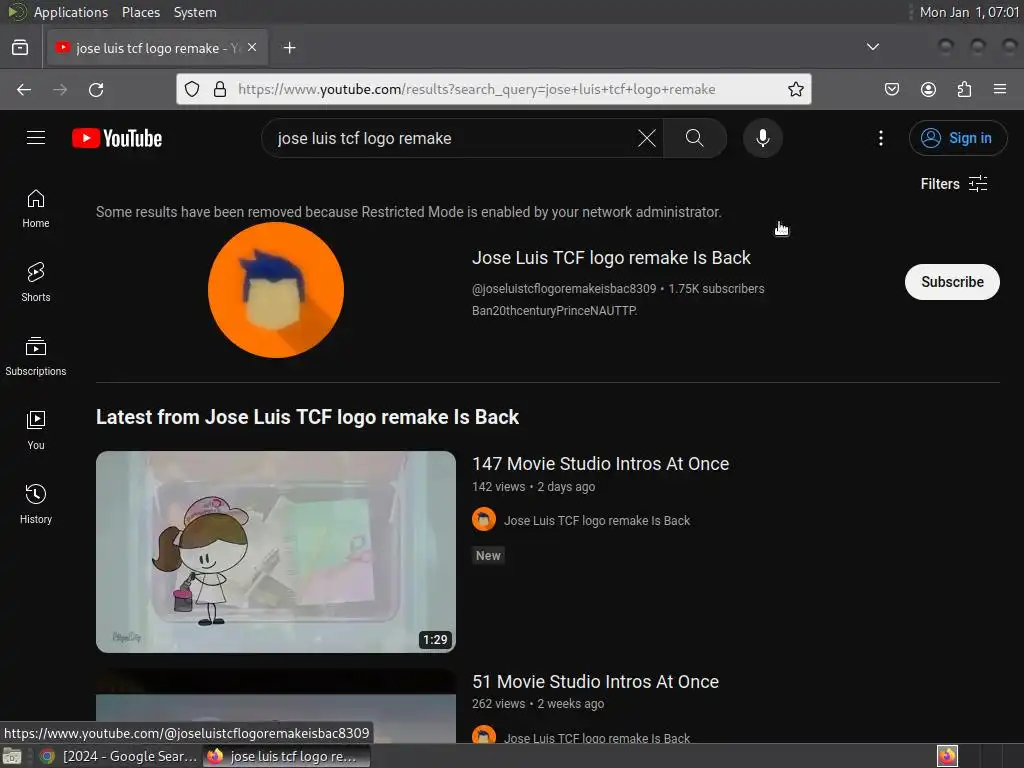The width and height of the screenshot is (1024, 768).
Task: Click small channel avatar beside 147 Movie video
Action: point(484,520)
